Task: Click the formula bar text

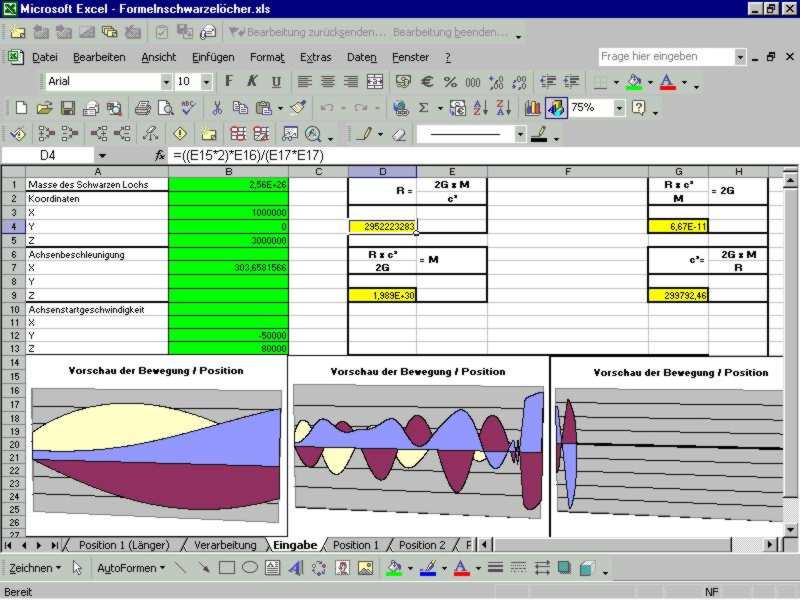Action: pos(248,155)
